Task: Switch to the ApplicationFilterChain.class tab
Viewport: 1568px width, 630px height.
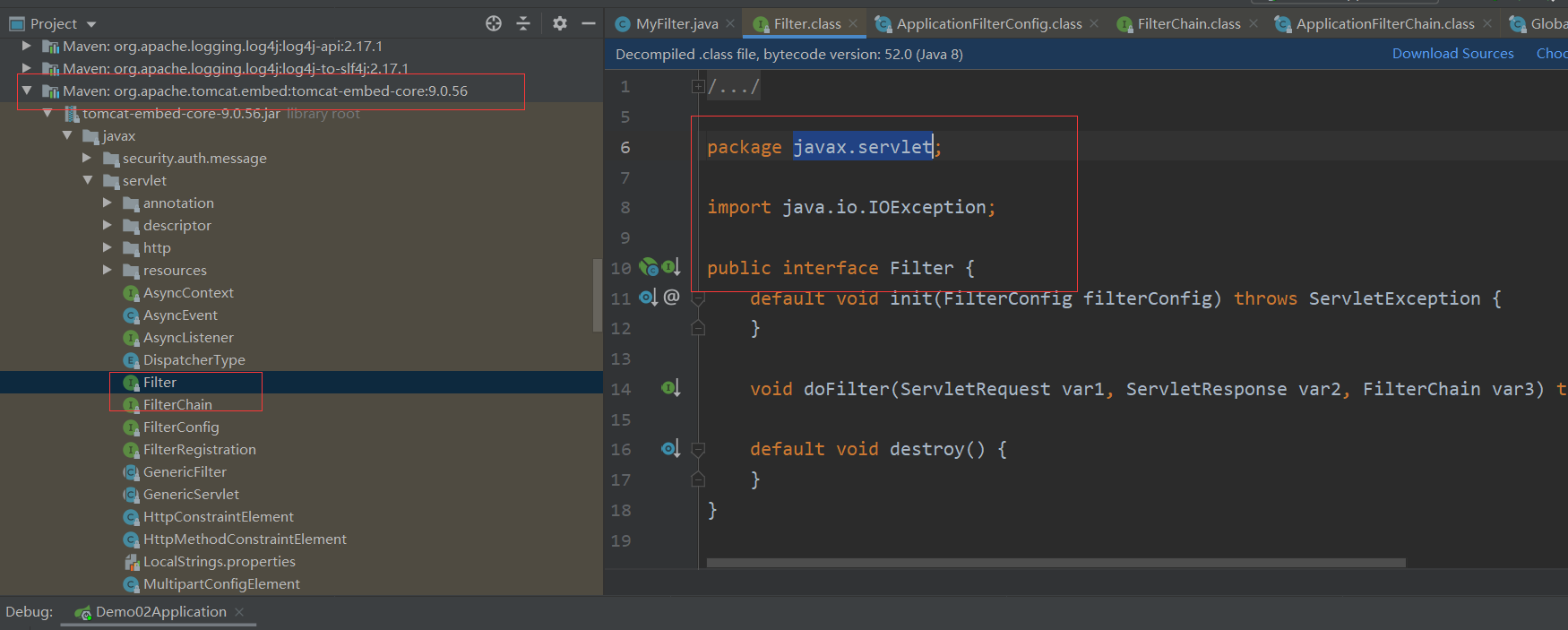Action: tap(1385, 24)
